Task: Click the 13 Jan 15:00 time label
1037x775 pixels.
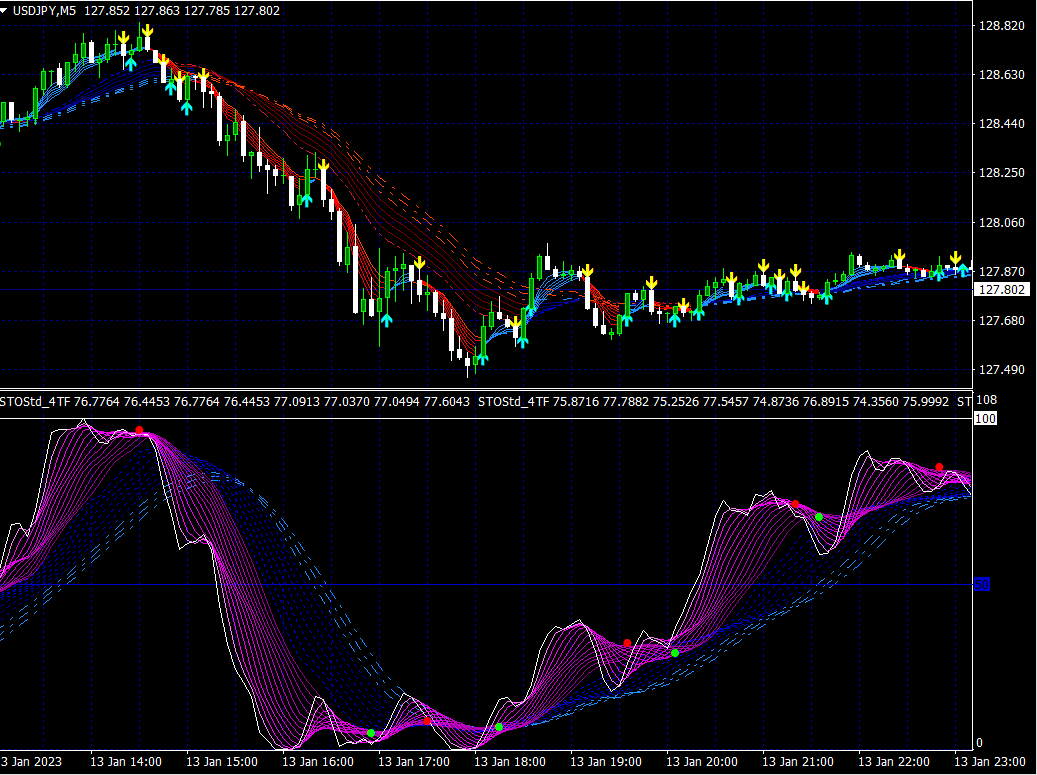Action: 222,762
